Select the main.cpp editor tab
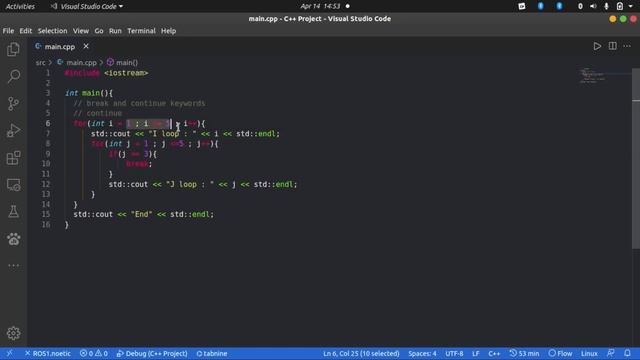640x360 pixels. (60, 47)
